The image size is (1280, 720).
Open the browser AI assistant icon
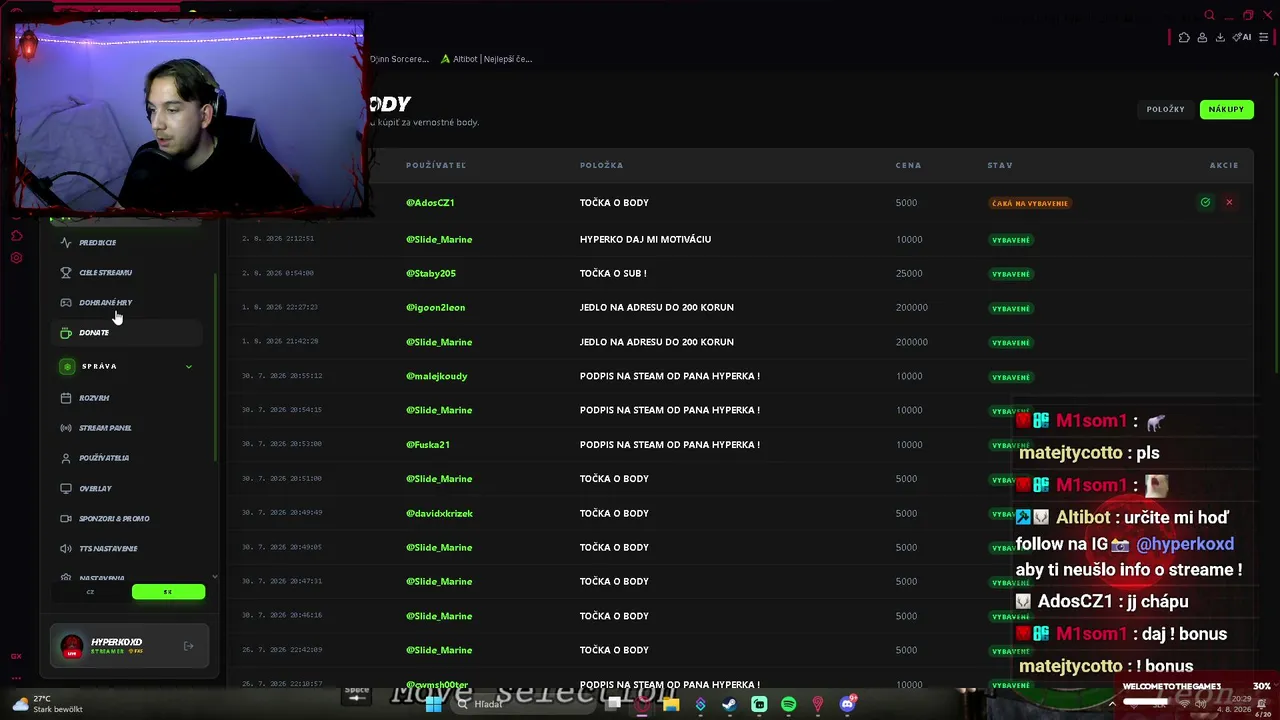1242,37
